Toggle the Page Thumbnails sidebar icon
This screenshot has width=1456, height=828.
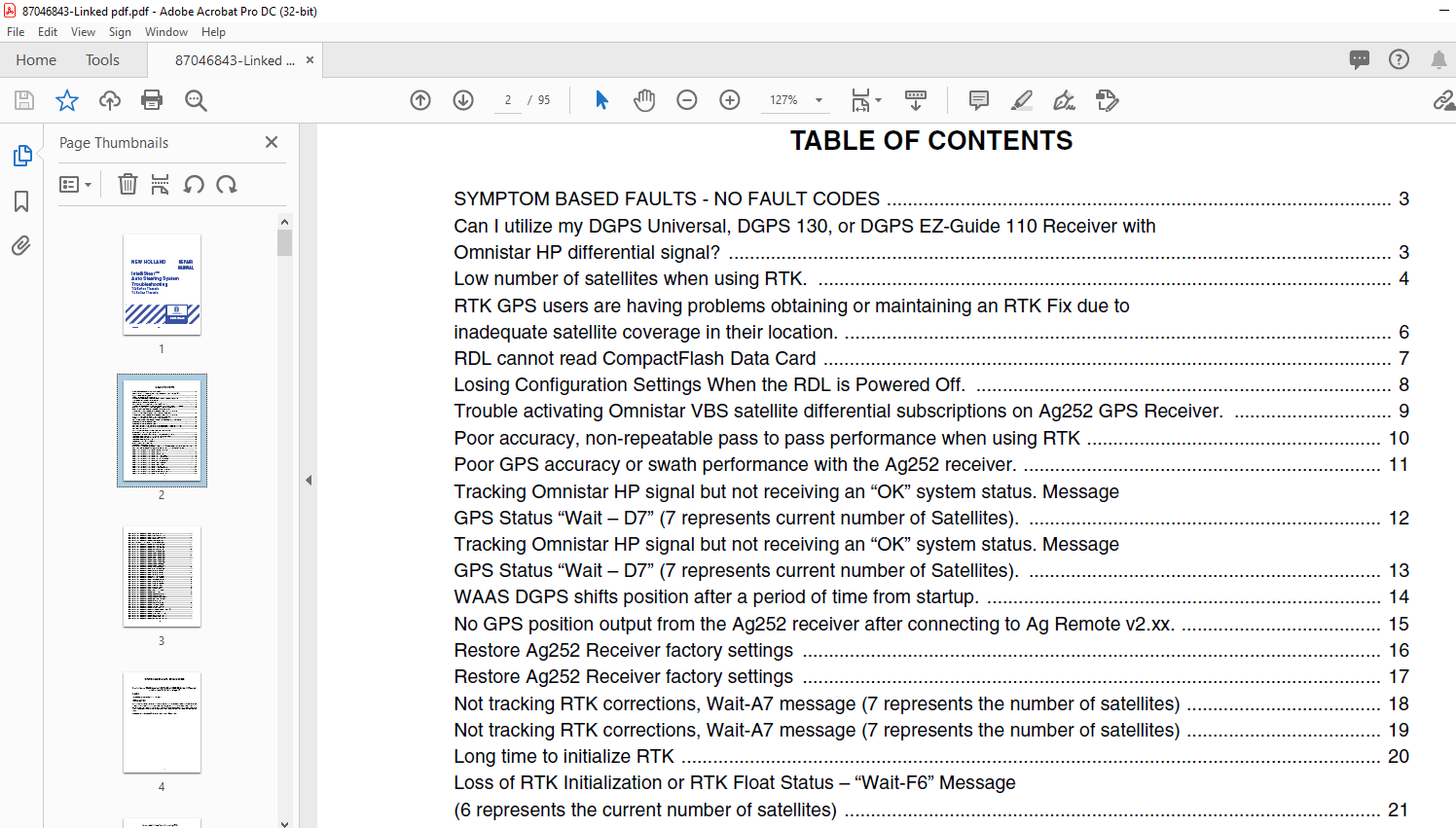click(x=21, y=156)
